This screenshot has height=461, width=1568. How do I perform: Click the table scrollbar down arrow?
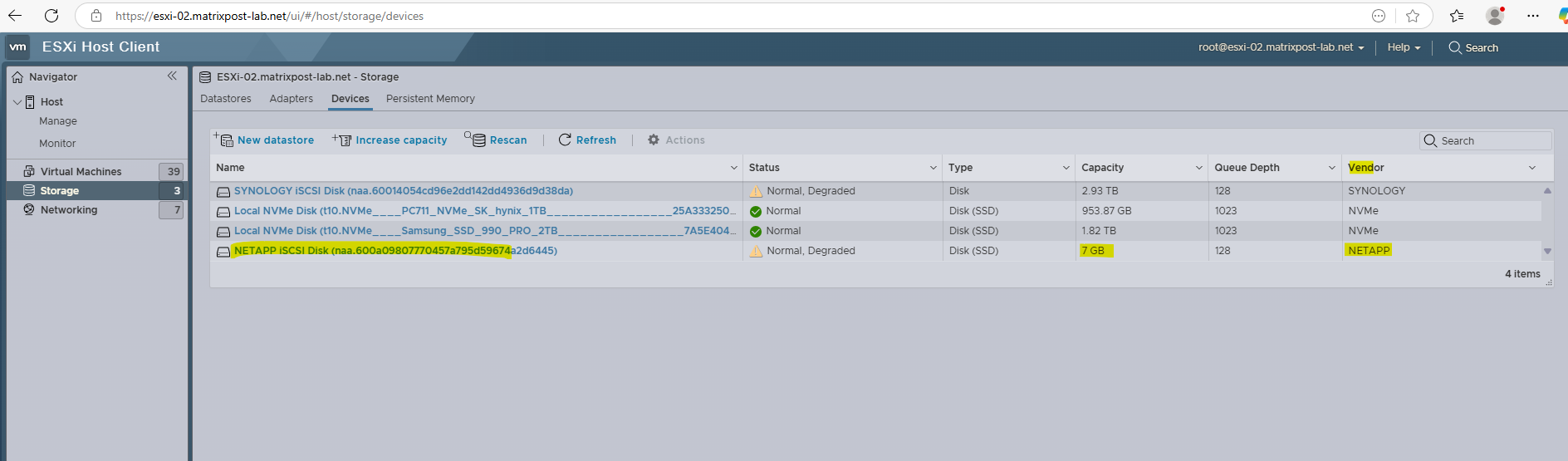[x=1547, y=251]
